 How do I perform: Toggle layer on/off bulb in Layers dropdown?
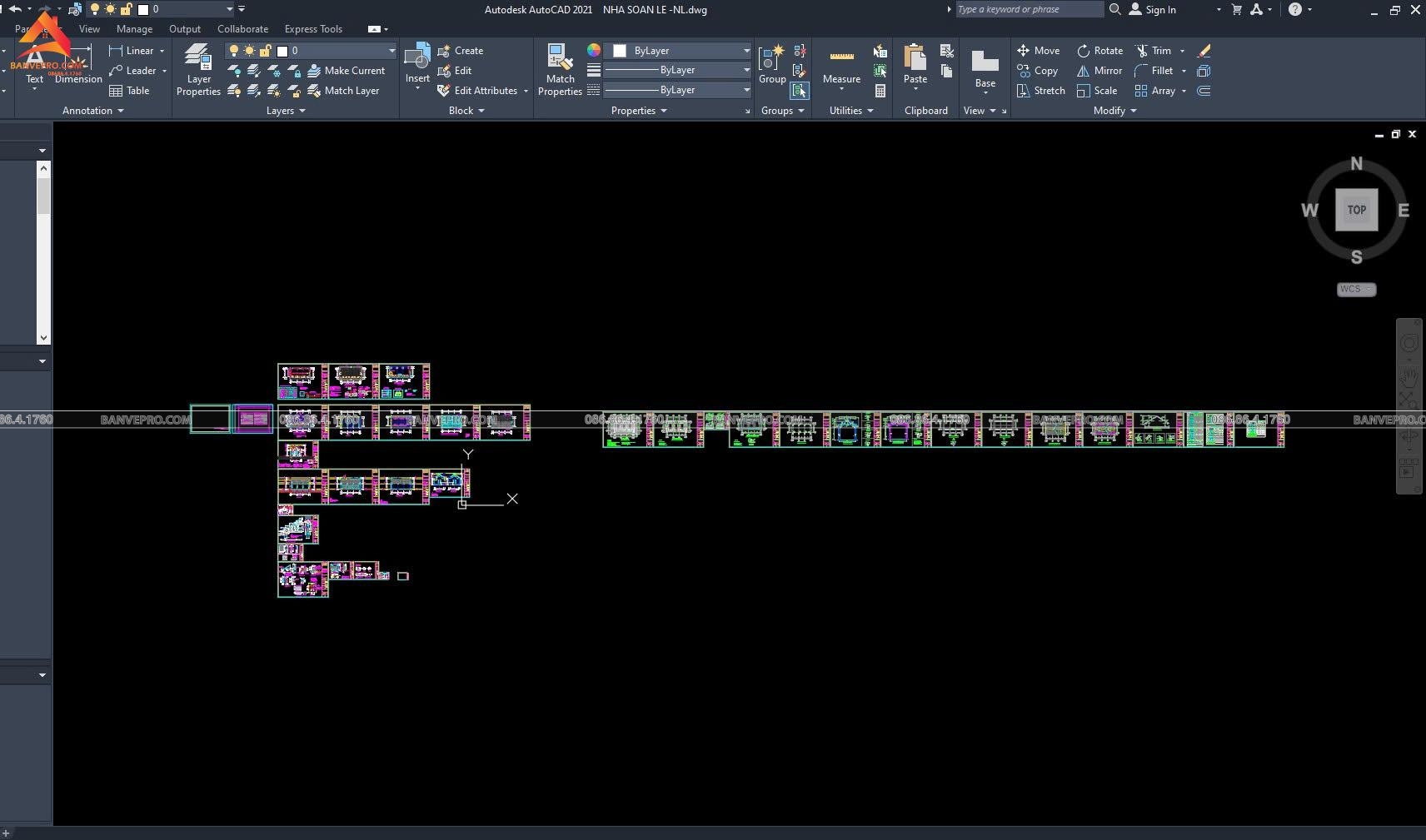tap(235, 51)
